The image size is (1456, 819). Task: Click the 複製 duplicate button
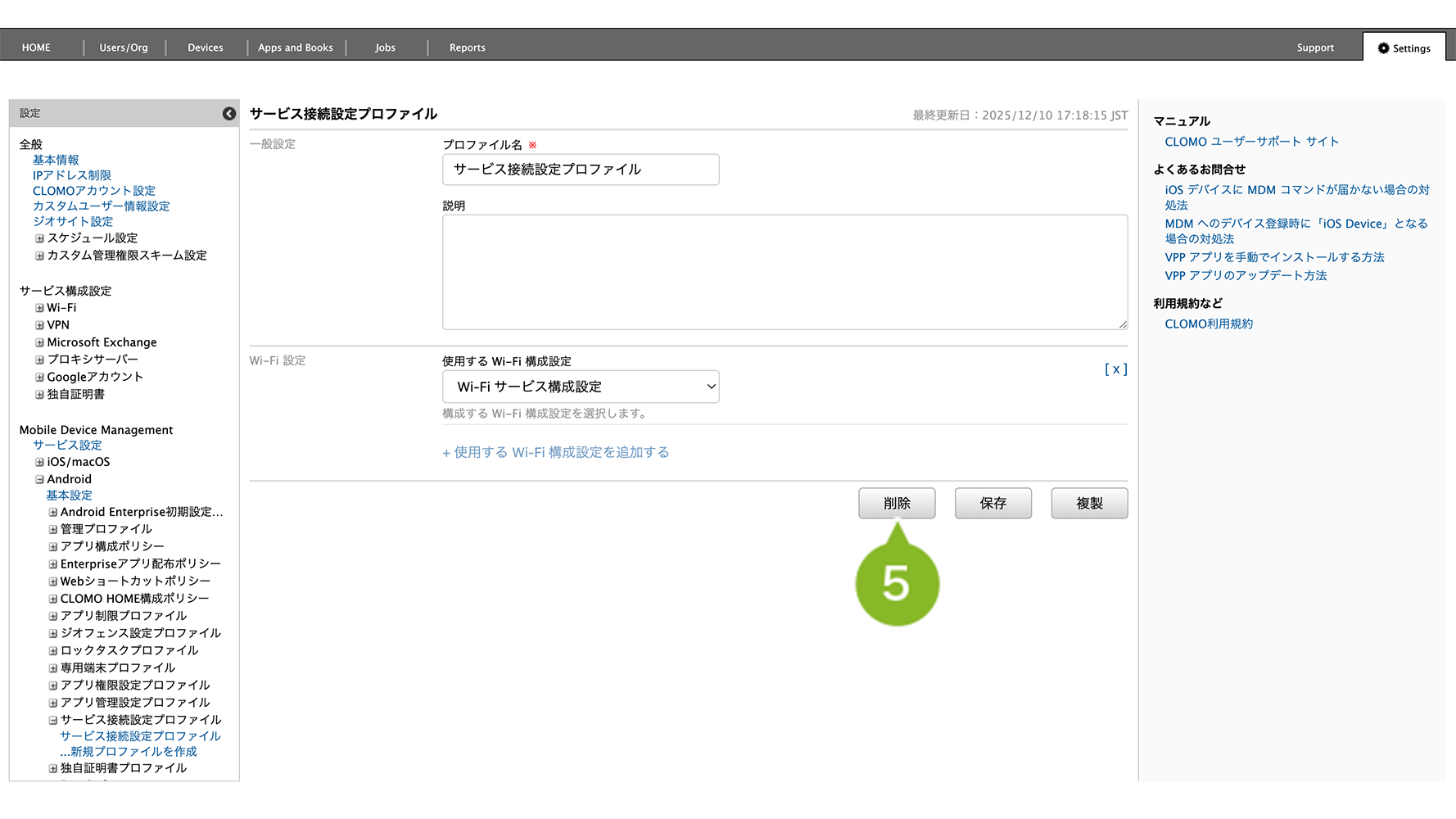click(x=1089, y=503)
